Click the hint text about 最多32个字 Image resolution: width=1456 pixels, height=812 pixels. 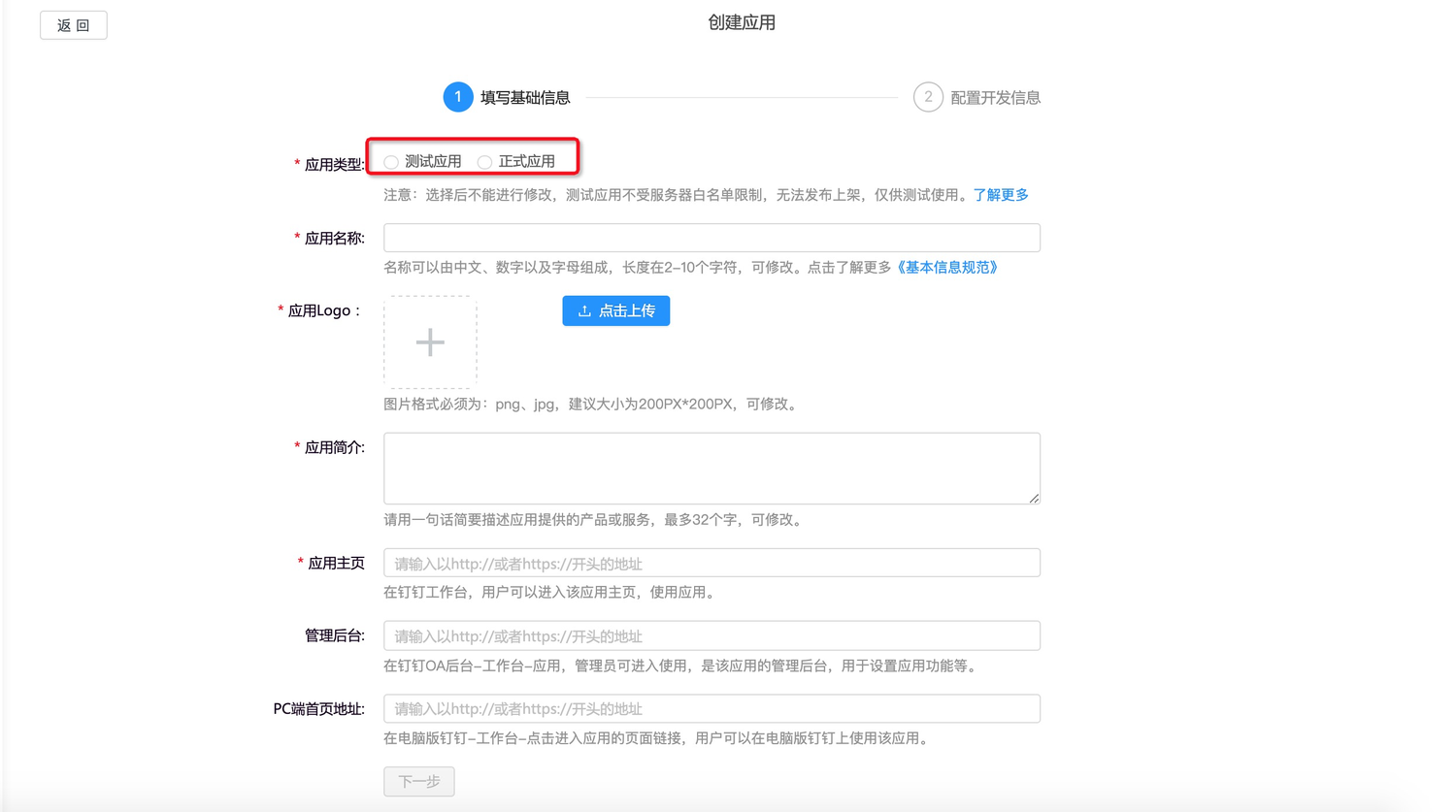[x=594, y=520]
